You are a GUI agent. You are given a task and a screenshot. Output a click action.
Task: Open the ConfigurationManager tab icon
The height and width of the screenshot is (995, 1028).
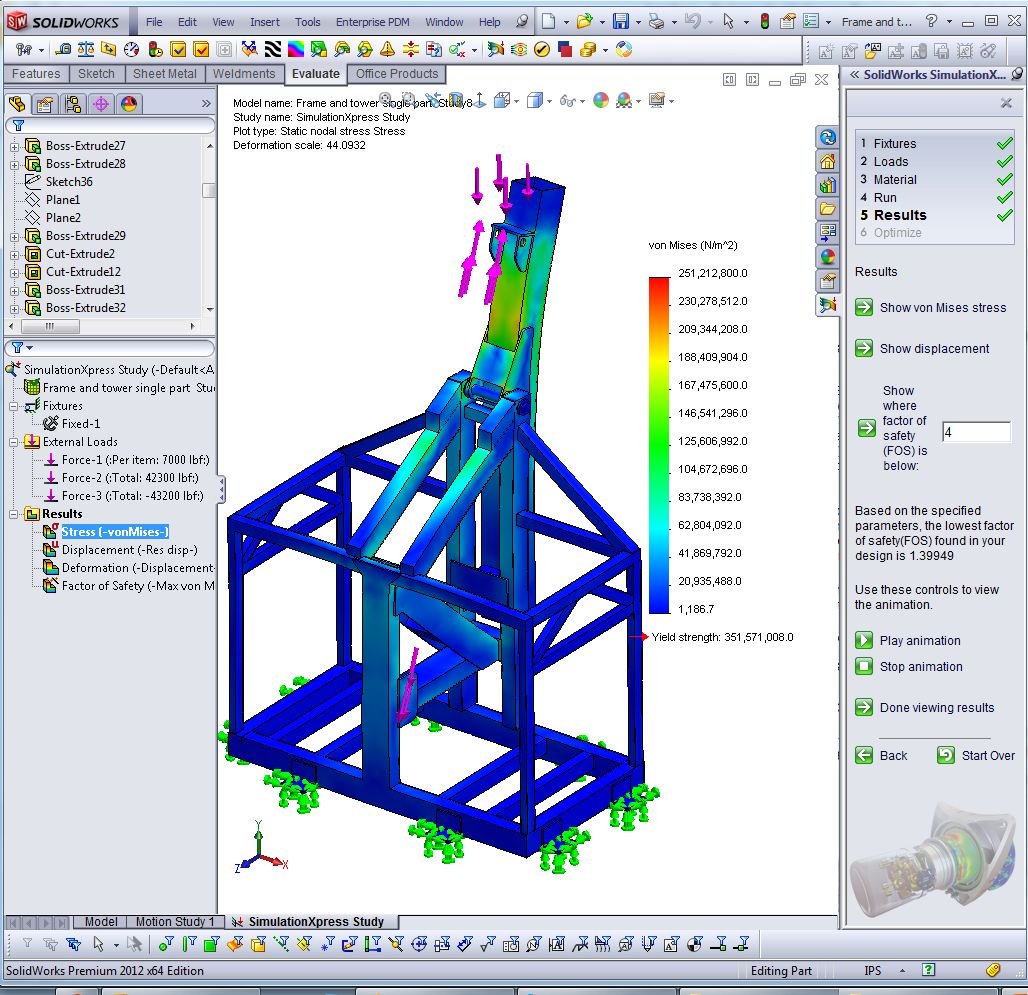(x=73, y=104)
